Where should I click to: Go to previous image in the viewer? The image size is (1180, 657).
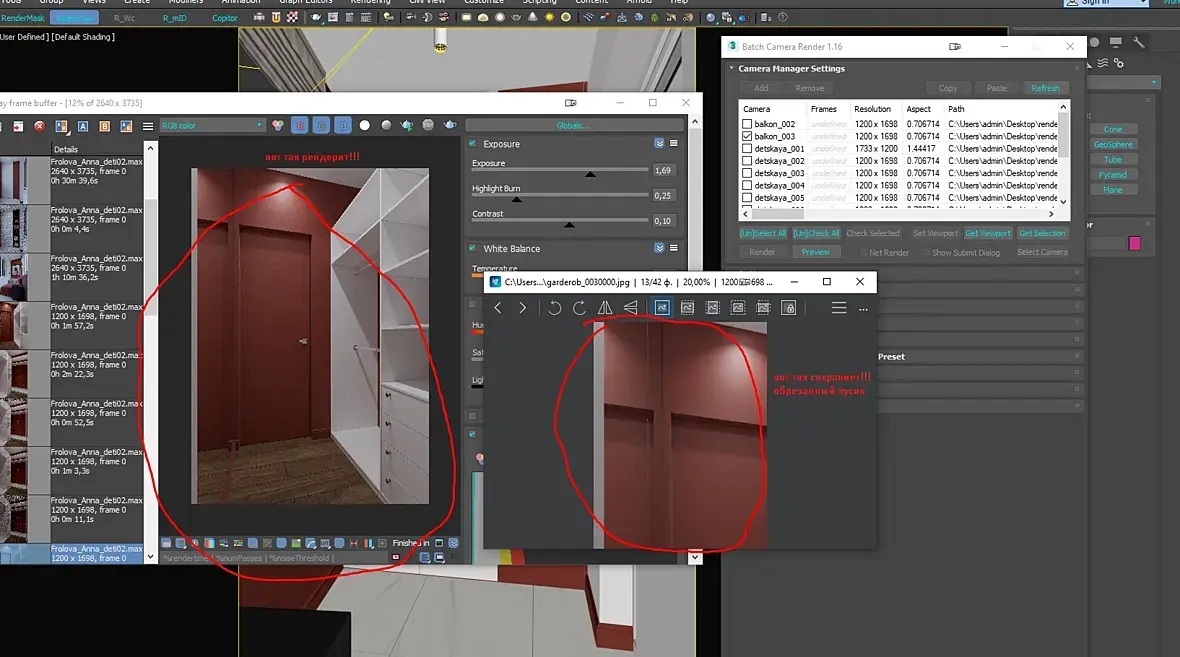pyautogui.click(x=497, y=308)
